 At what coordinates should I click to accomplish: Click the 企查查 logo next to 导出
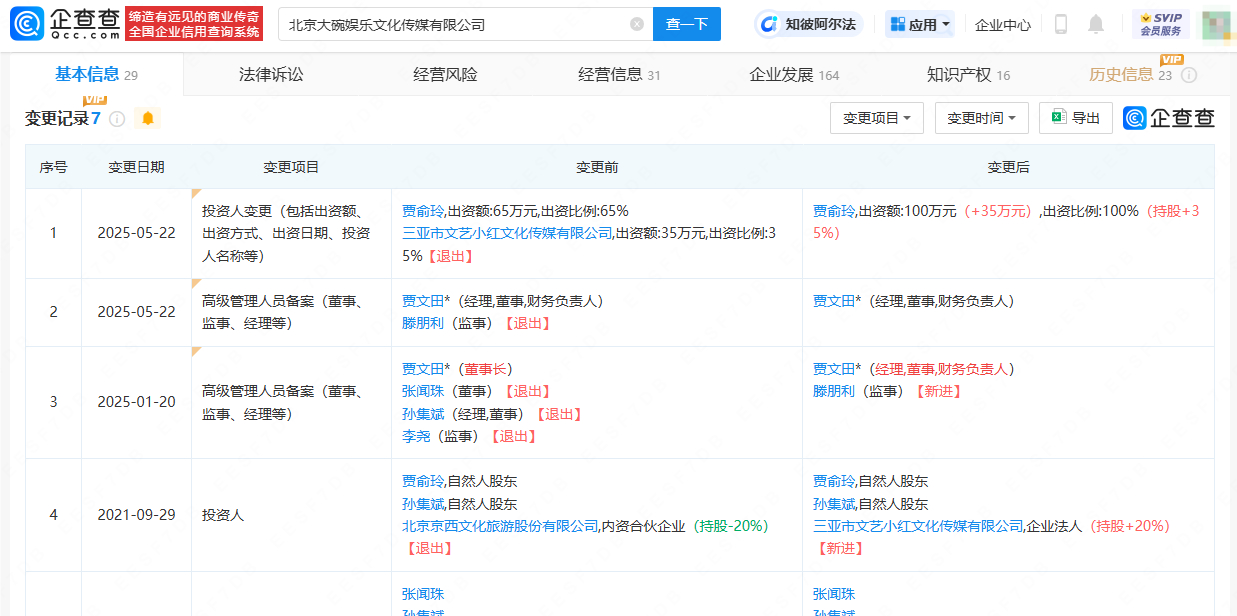(x=1169, y=118)
